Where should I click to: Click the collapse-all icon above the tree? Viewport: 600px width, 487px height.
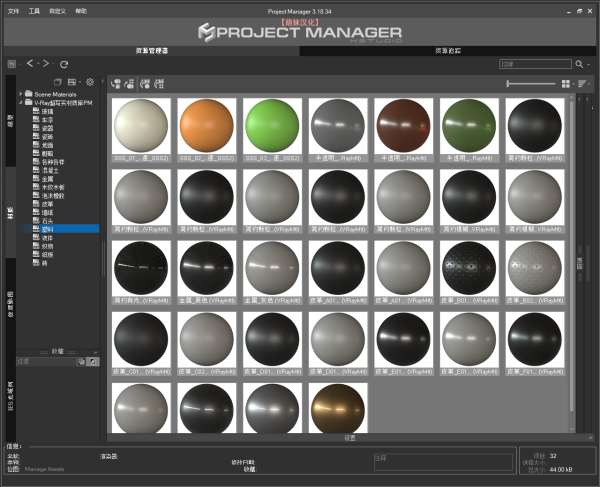pyautogui.click(x=57, y=82)
